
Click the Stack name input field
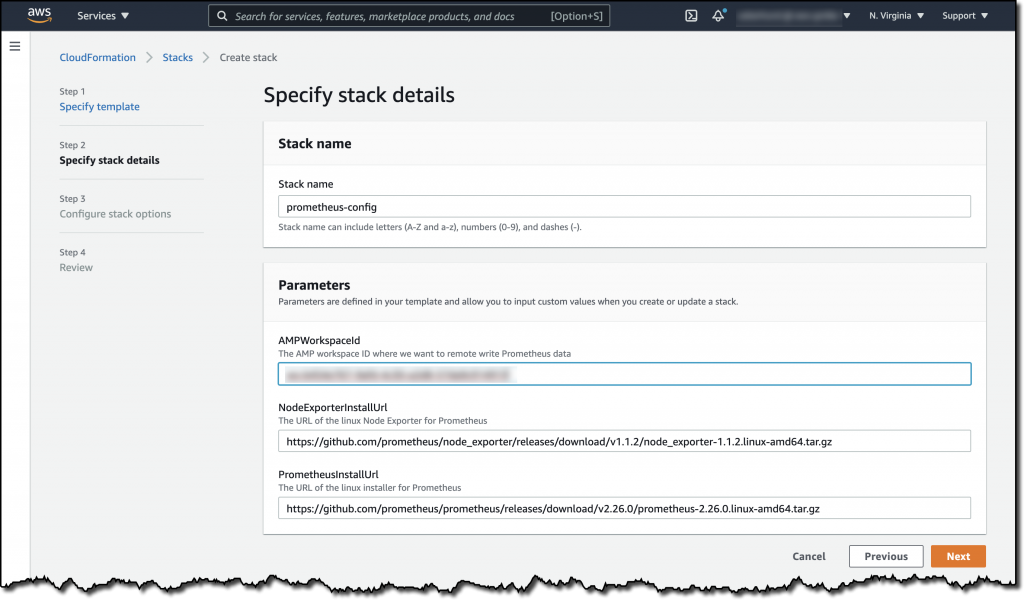623,206
